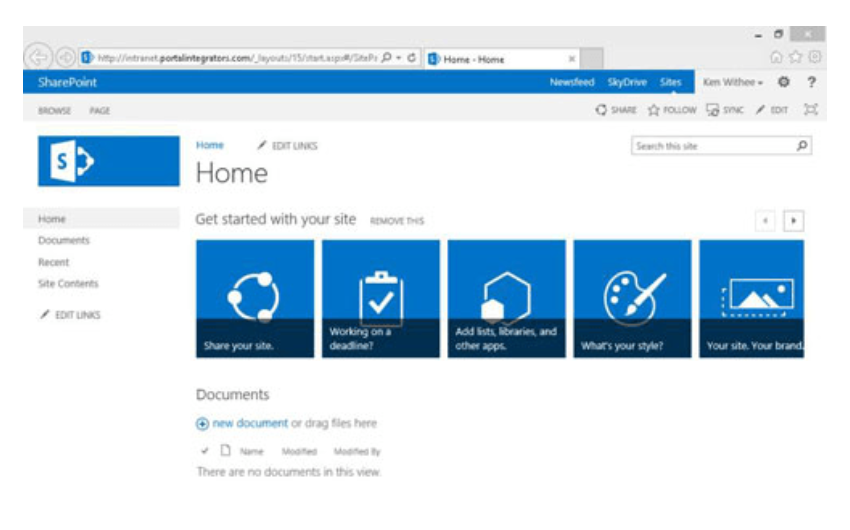Open Documents in the left navigation
The width and height of the screenshot is (850, 530).
click(x=64, y=240)
